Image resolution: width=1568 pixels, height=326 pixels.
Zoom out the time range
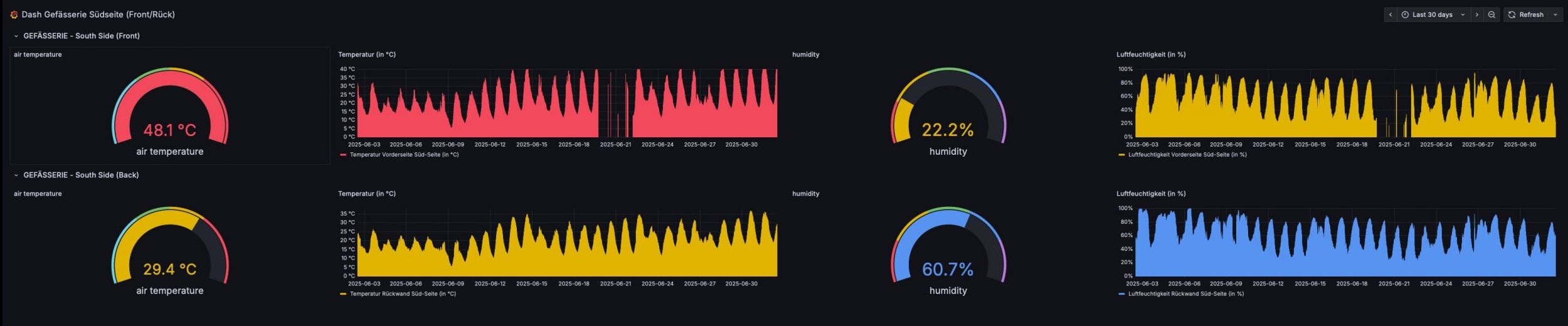point(1491,14)
